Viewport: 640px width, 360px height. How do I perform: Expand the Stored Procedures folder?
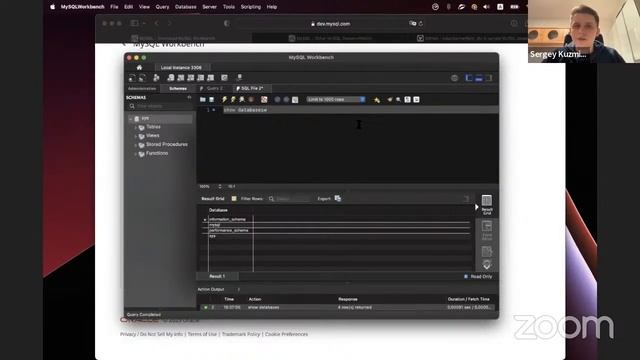pyautogui.click(x=136, y=145)
